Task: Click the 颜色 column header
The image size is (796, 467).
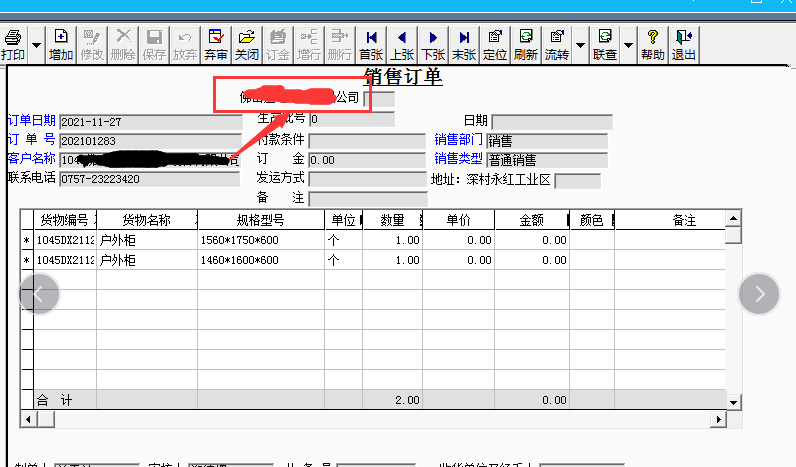Action: 592,220
